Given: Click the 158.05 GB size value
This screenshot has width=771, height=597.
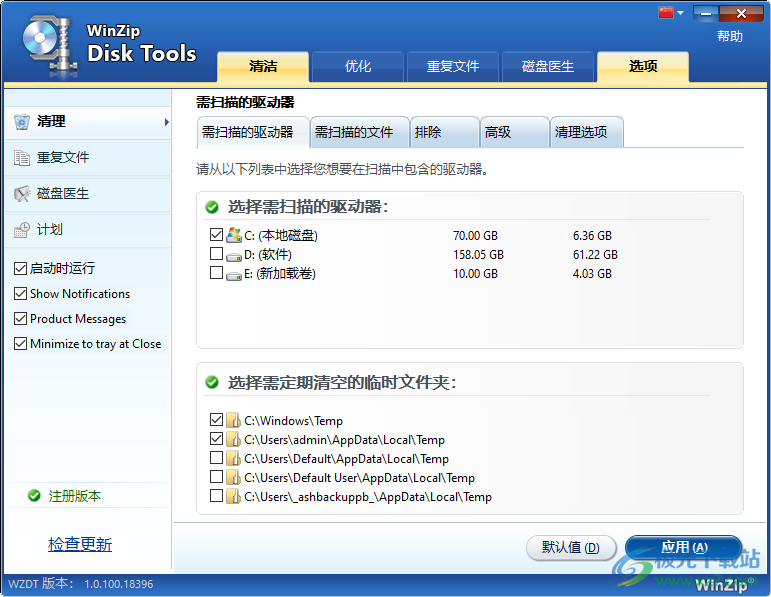Looking at the screenshot, I should [x=478, y=255].
